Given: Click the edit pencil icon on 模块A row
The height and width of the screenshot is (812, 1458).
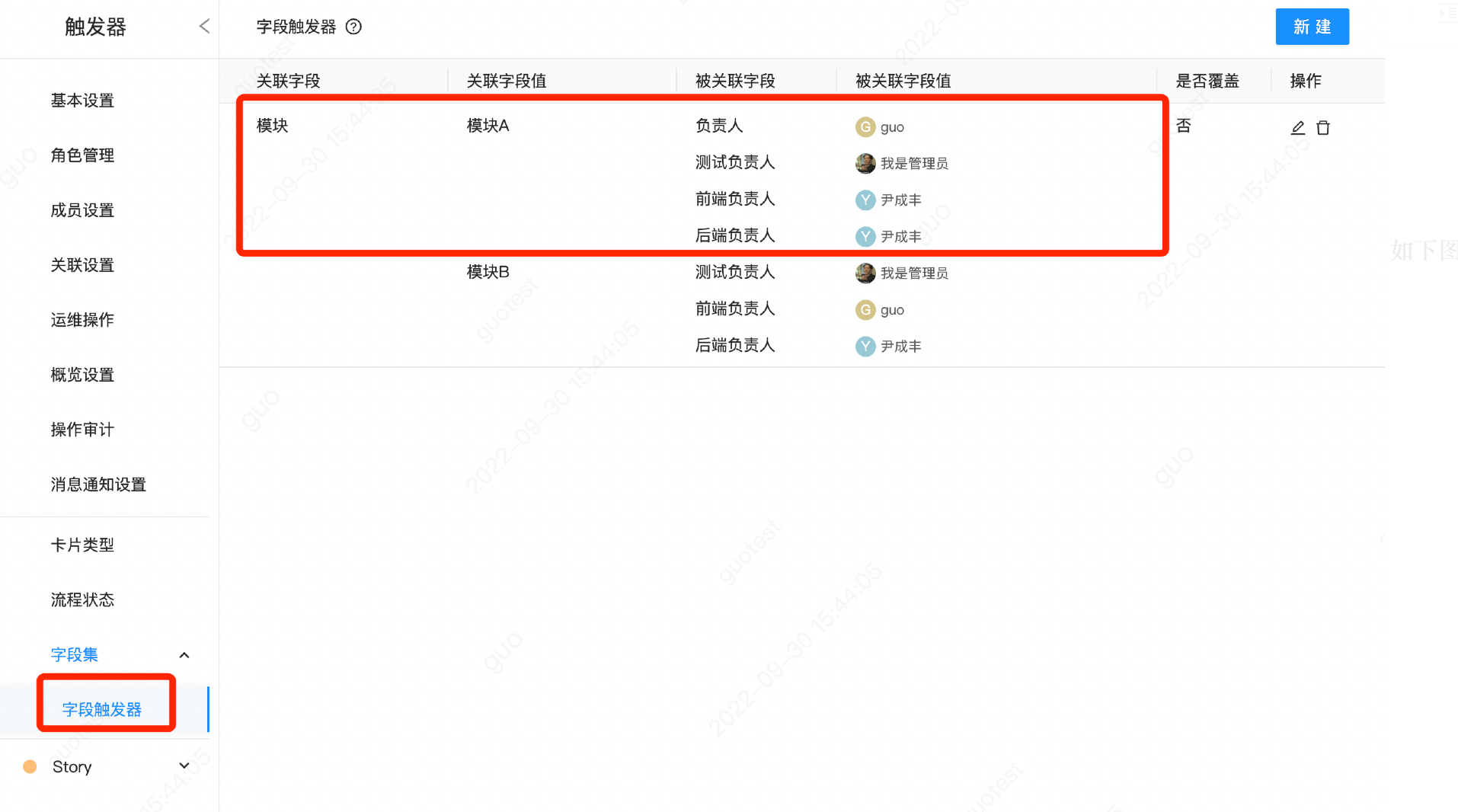Looking at the screenshot, I should click(1298, 127).
